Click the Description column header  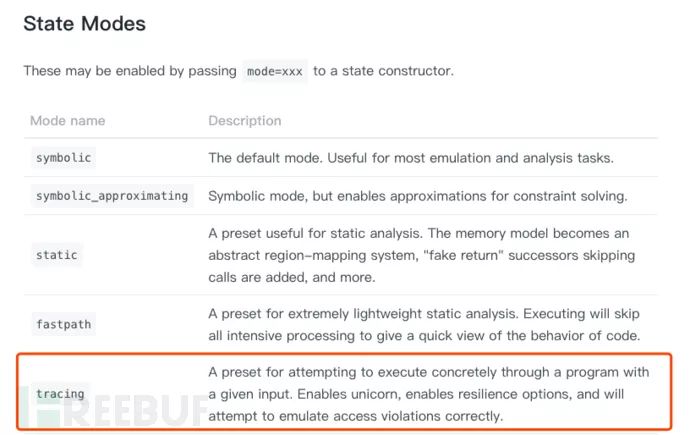click(x=244, y=121)
